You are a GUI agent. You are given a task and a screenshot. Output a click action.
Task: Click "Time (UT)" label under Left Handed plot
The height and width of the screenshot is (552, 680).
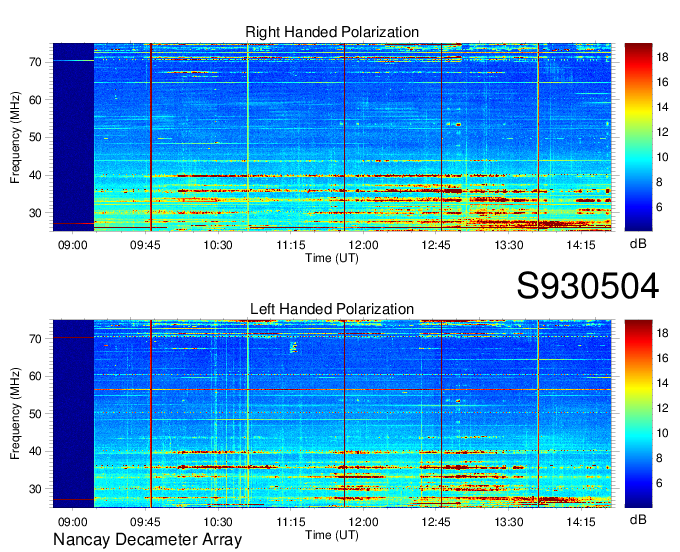pos(332,535)
